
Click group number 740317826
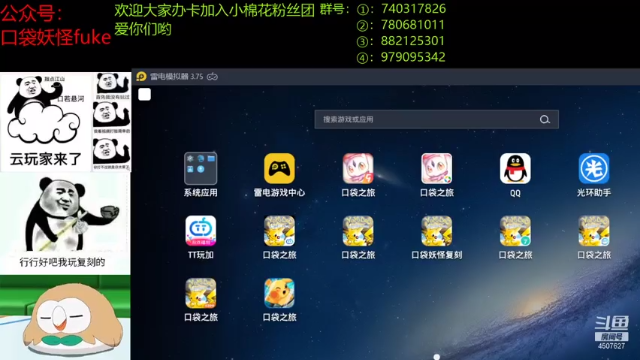413,9
